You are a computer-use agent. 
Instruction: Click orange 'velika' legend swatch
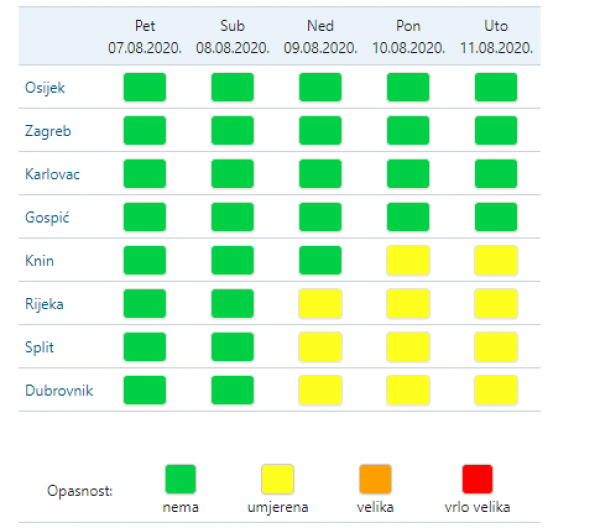(x=375, y=479)
